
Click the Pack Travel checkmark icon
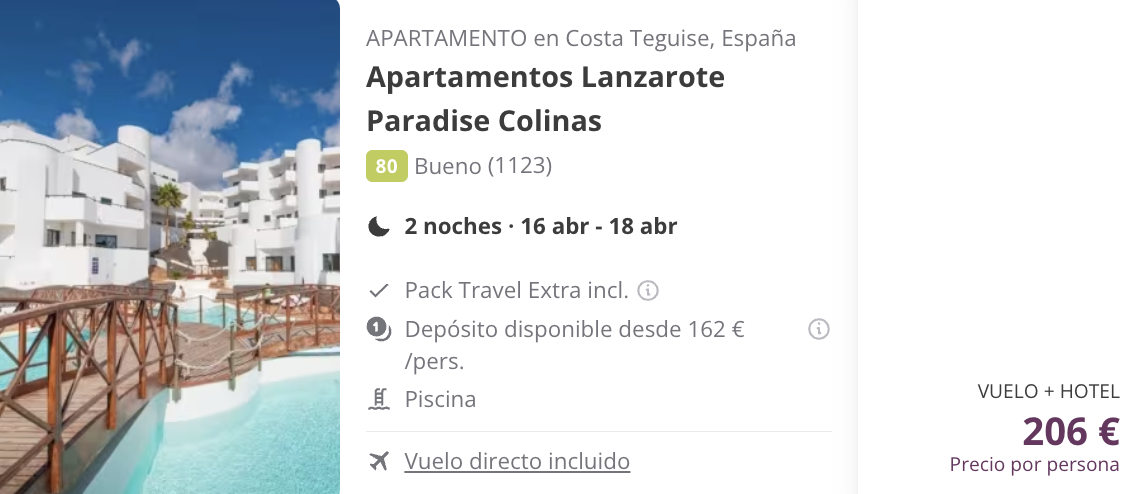click(379, 291)
